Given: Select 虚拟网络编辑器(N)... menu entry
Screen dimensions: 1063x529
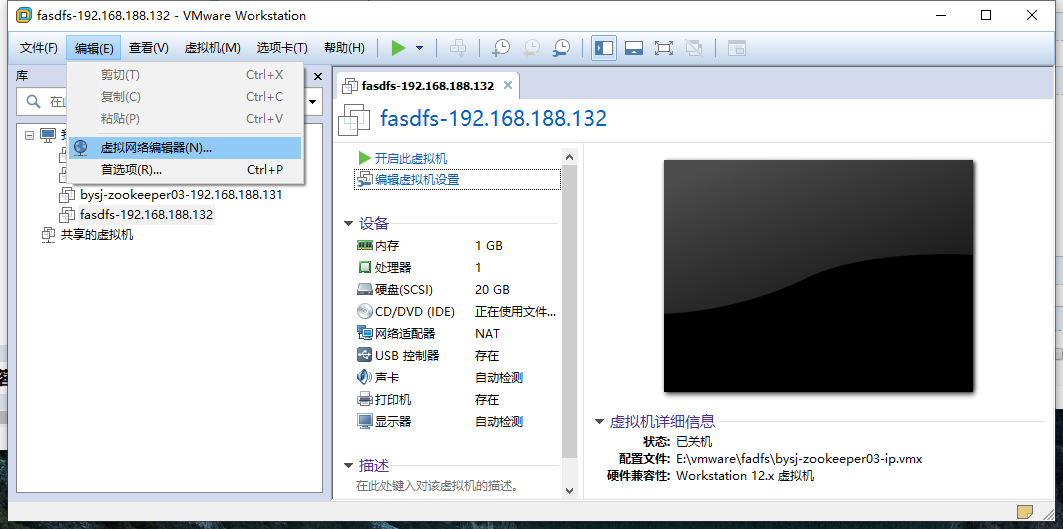Looking at the screenshot, I should (185, 148).
